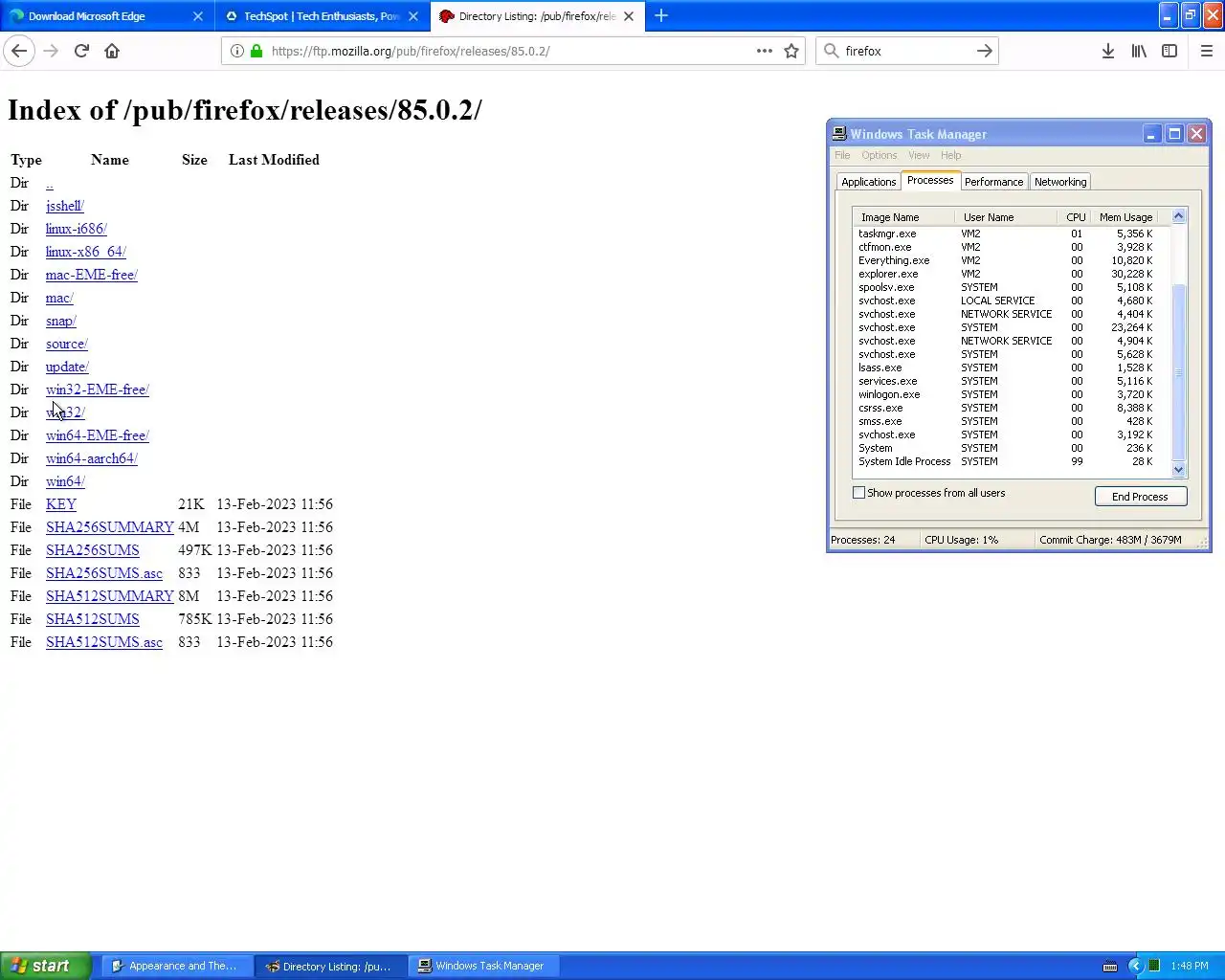The image size is (1225, 980).
Task: Switch to Download Microsoft Edge tab
Action: (x=106, y=16)
